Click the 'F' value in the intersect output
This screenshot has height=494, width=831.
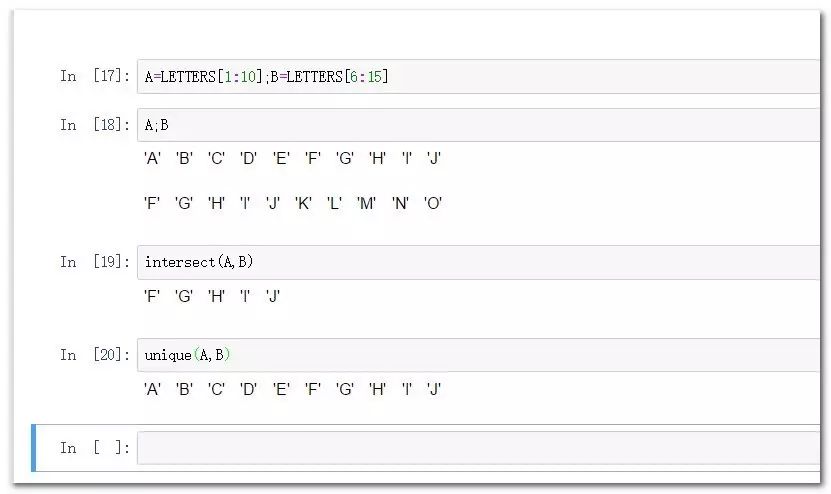(x=152, y=296)
